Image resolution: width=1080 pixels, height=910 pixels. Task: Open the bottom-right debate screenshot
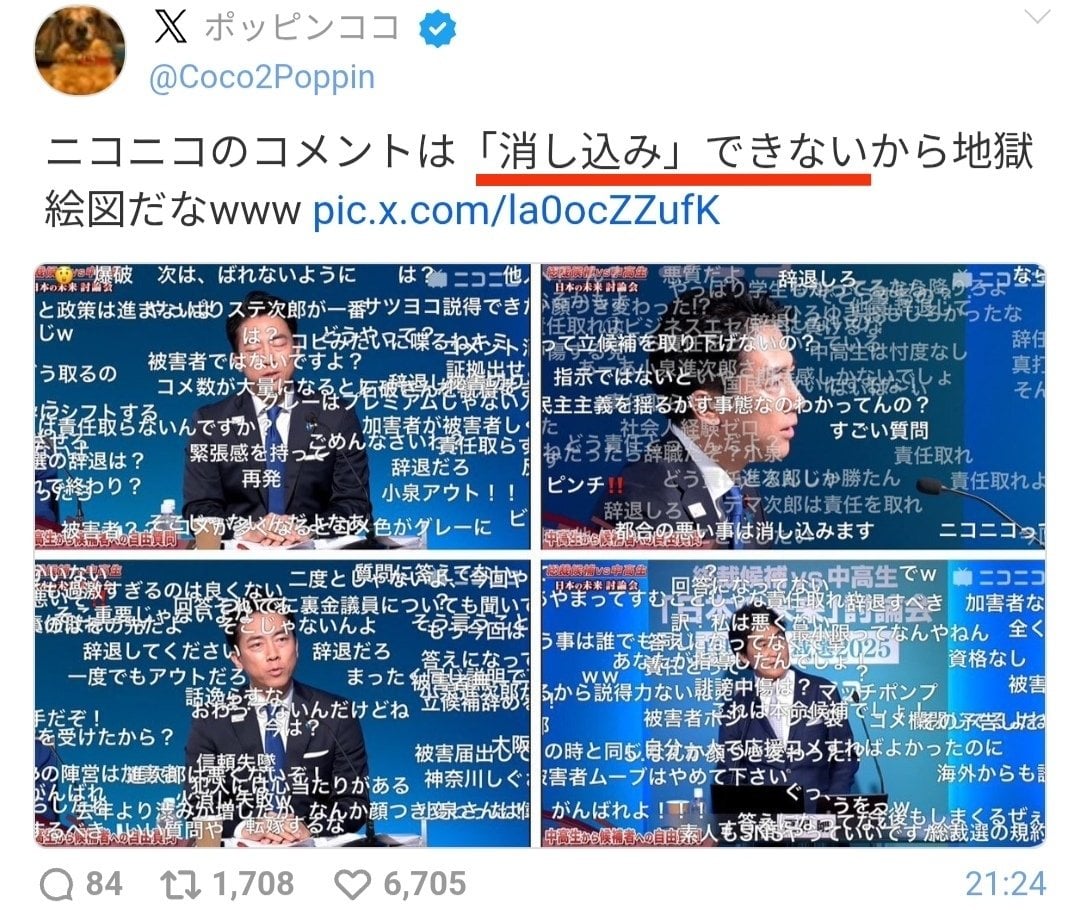[793, 703]
